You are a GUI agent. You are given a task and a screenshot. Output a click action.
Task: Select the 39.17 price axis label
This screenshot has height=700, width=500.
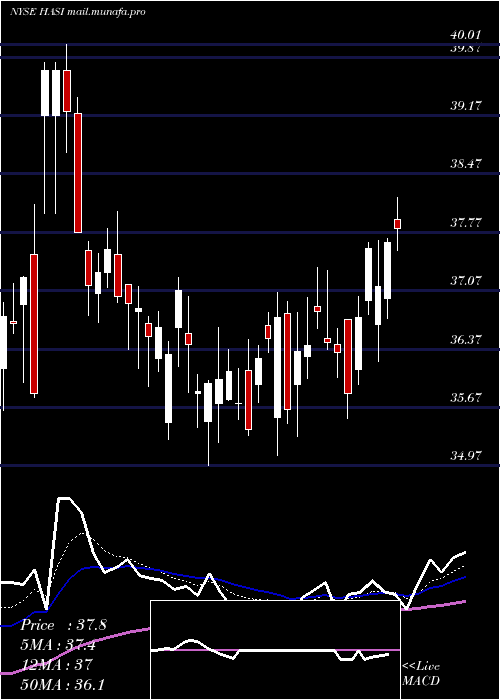tap(466, 106)
